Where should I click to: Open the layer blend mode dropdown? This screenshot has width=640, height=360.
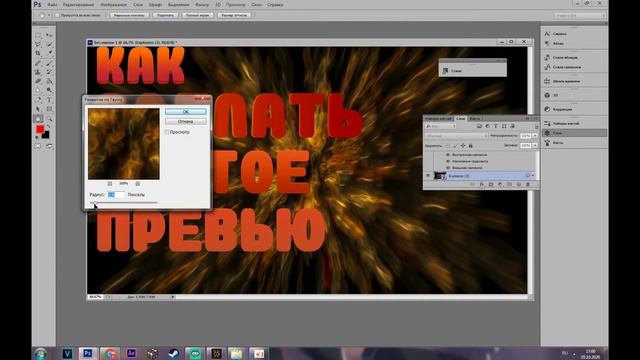(456, 136)
